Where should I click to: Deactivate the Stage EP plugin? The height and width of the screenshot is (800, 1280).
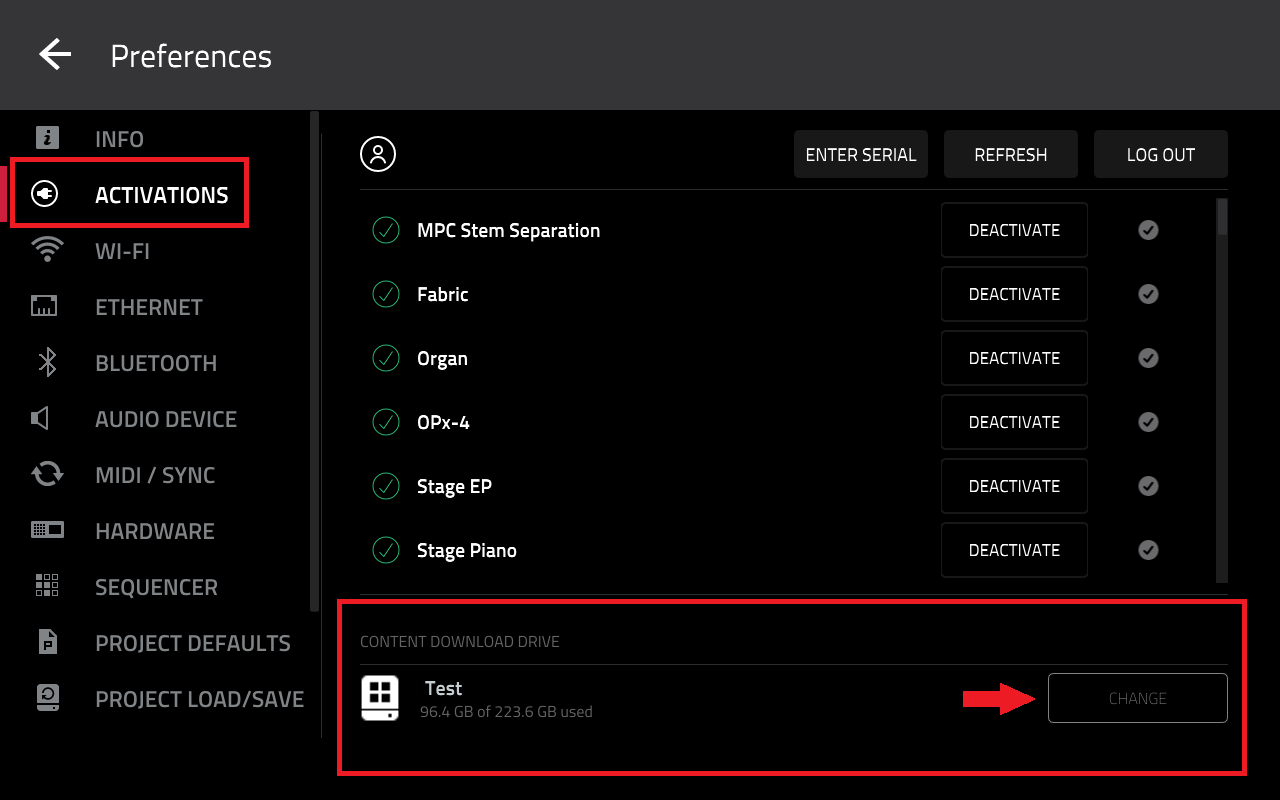click(x=1014, y=486)
